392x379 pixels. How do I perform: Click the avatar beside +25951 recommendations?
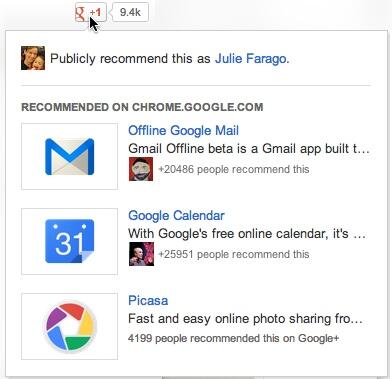coord(141,254)
